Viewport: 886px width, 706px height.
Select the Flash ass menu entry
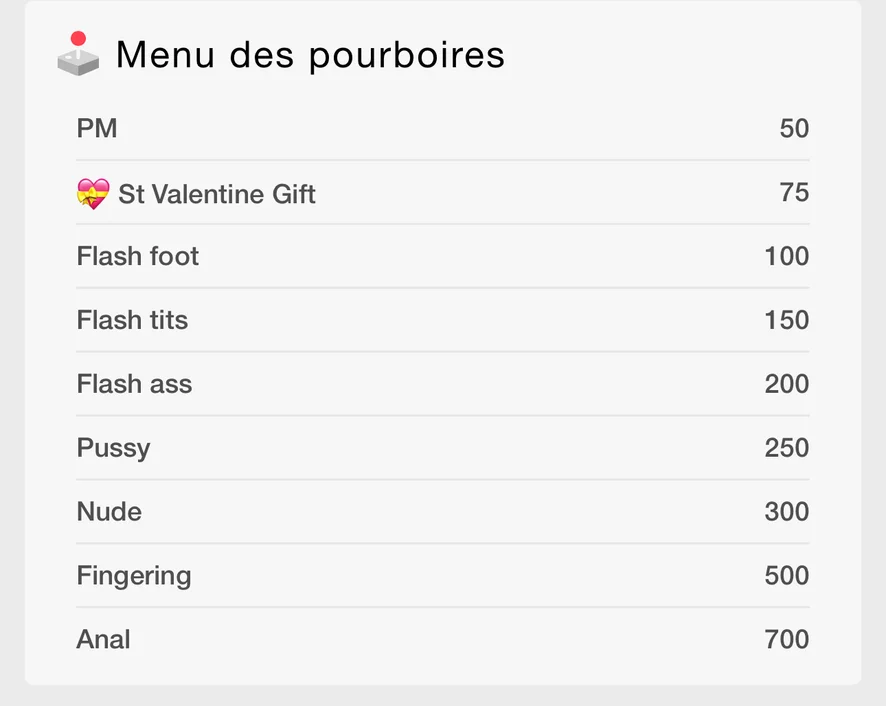click(134, 385)
